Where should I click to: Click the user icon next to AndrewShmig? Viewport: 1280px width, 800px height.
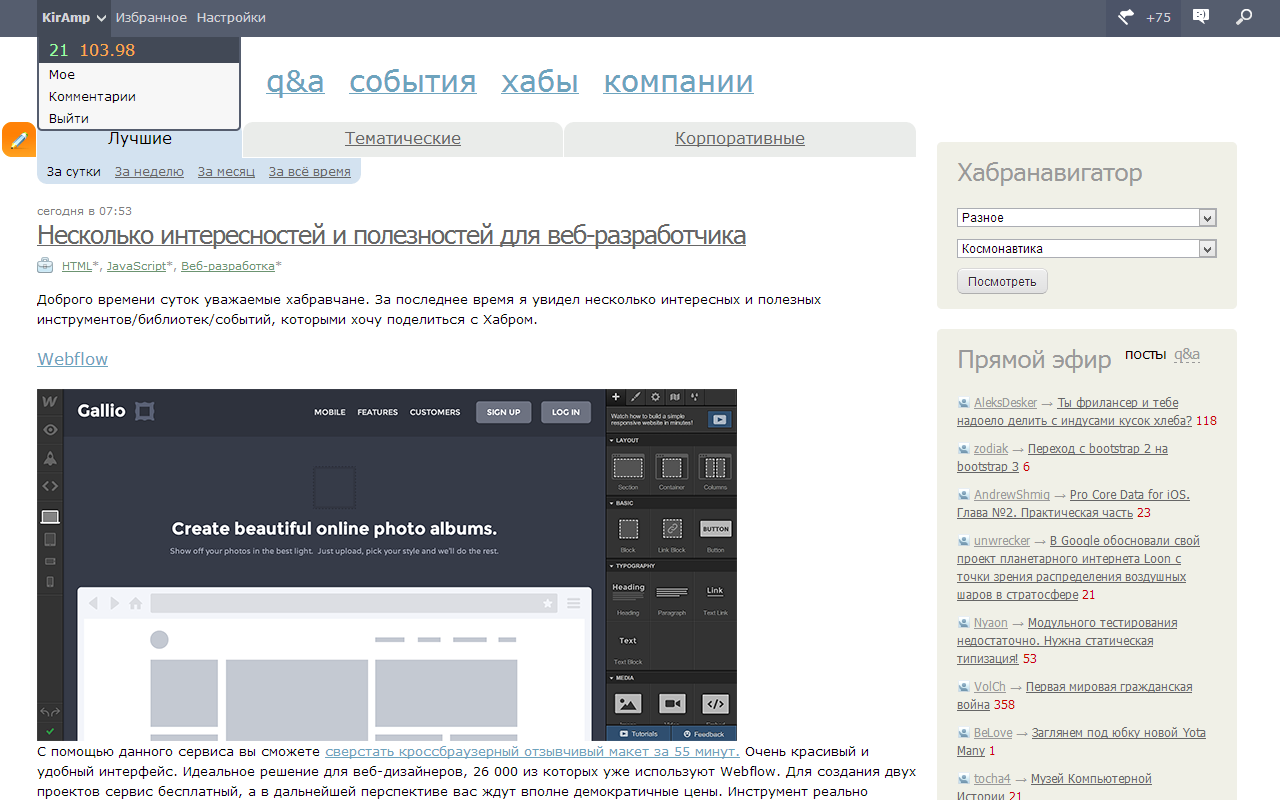click(964, 495)
